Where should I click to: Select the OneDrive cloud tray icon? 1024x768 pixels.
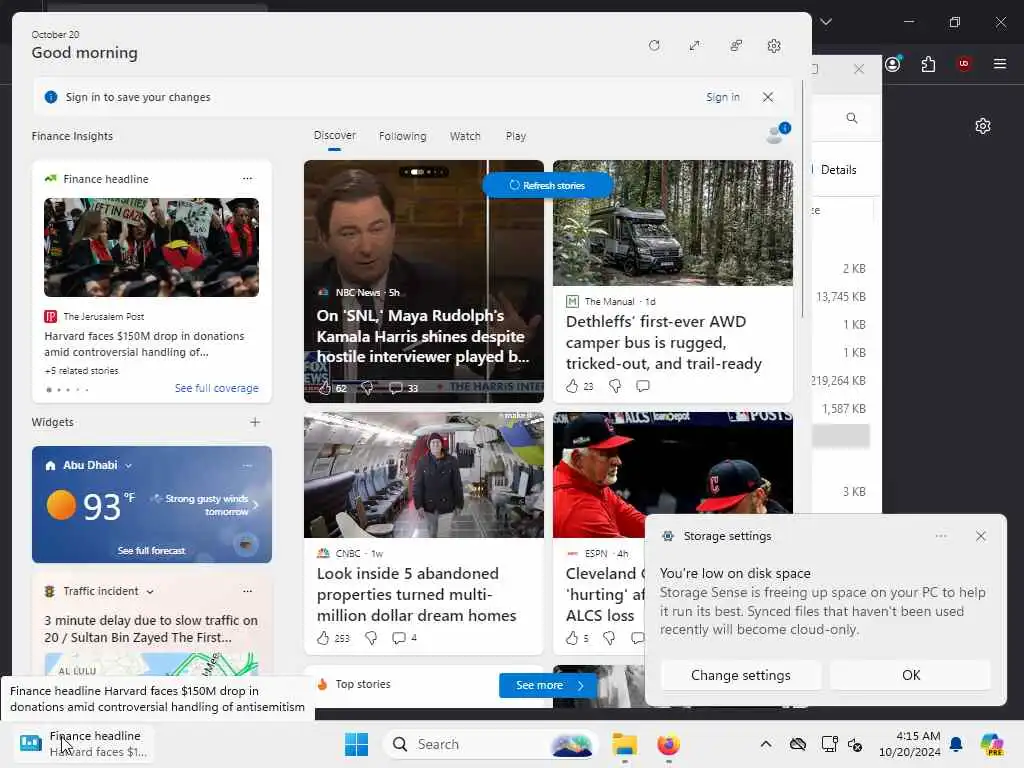[797, 744]
